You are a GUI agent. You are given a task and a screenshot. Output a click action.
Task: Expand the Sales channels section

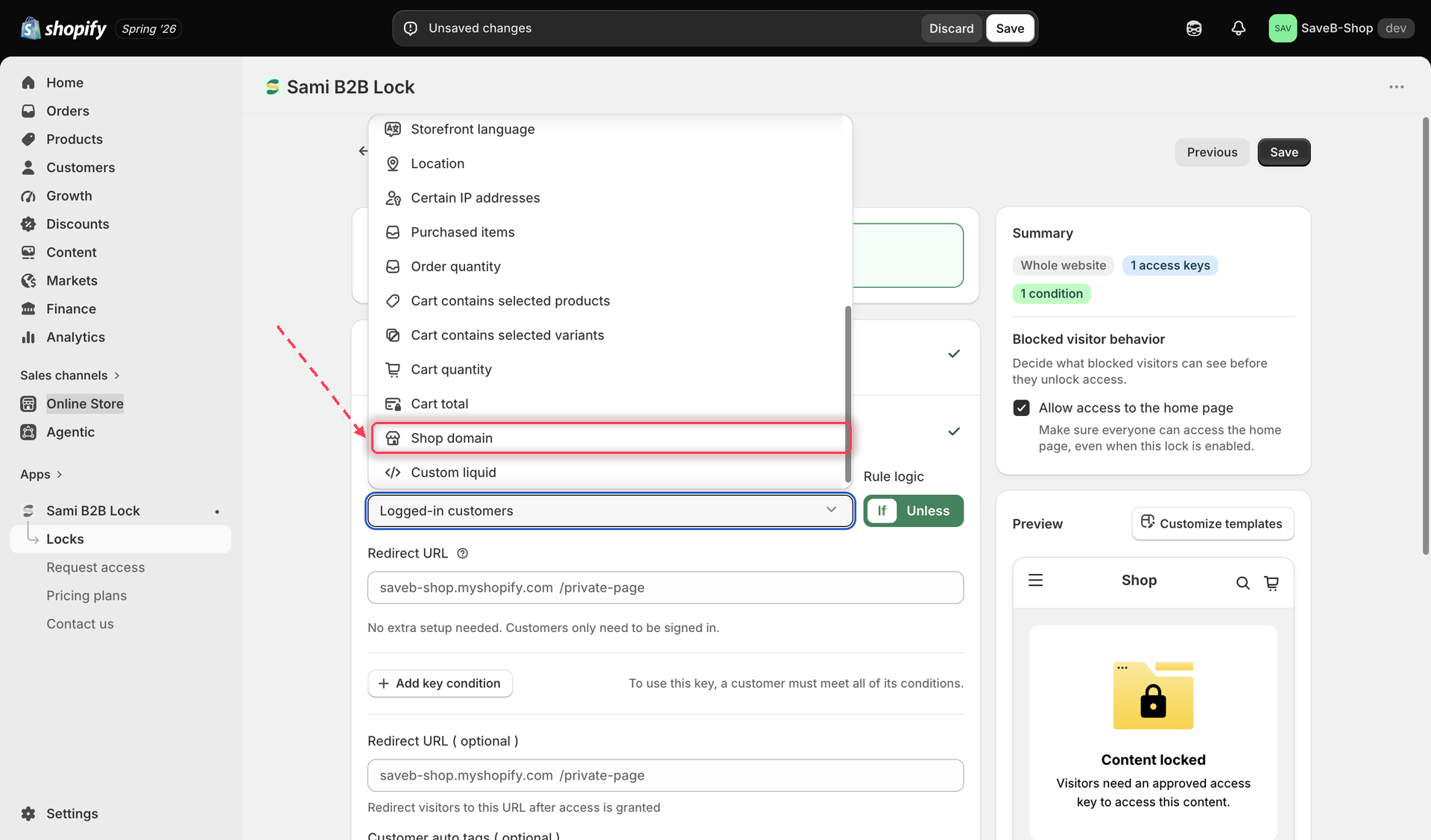(x=70, y=375)
